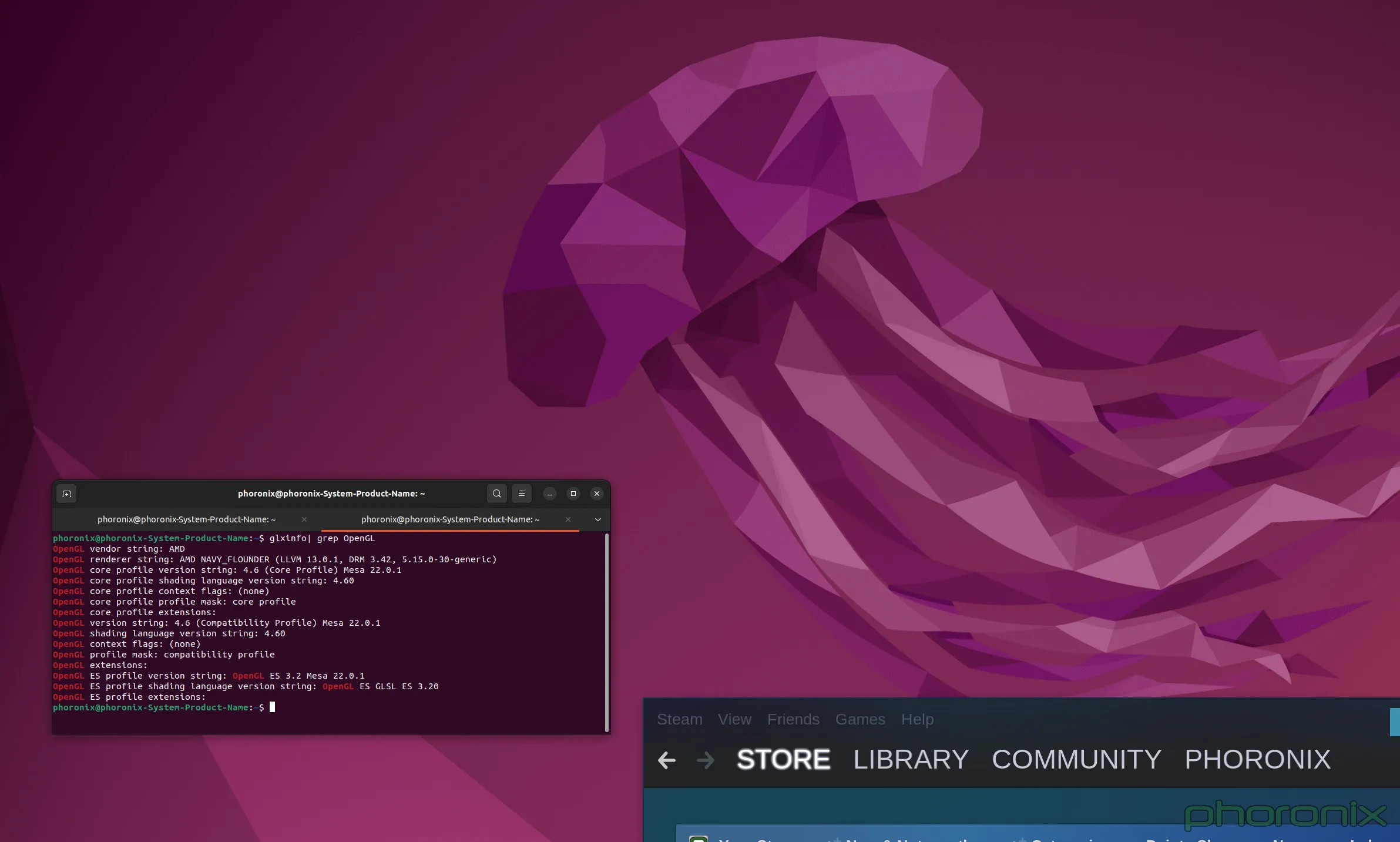
Task: Click 'OpenGL shading language version string: 4.60' line
Action: point(169,633)
